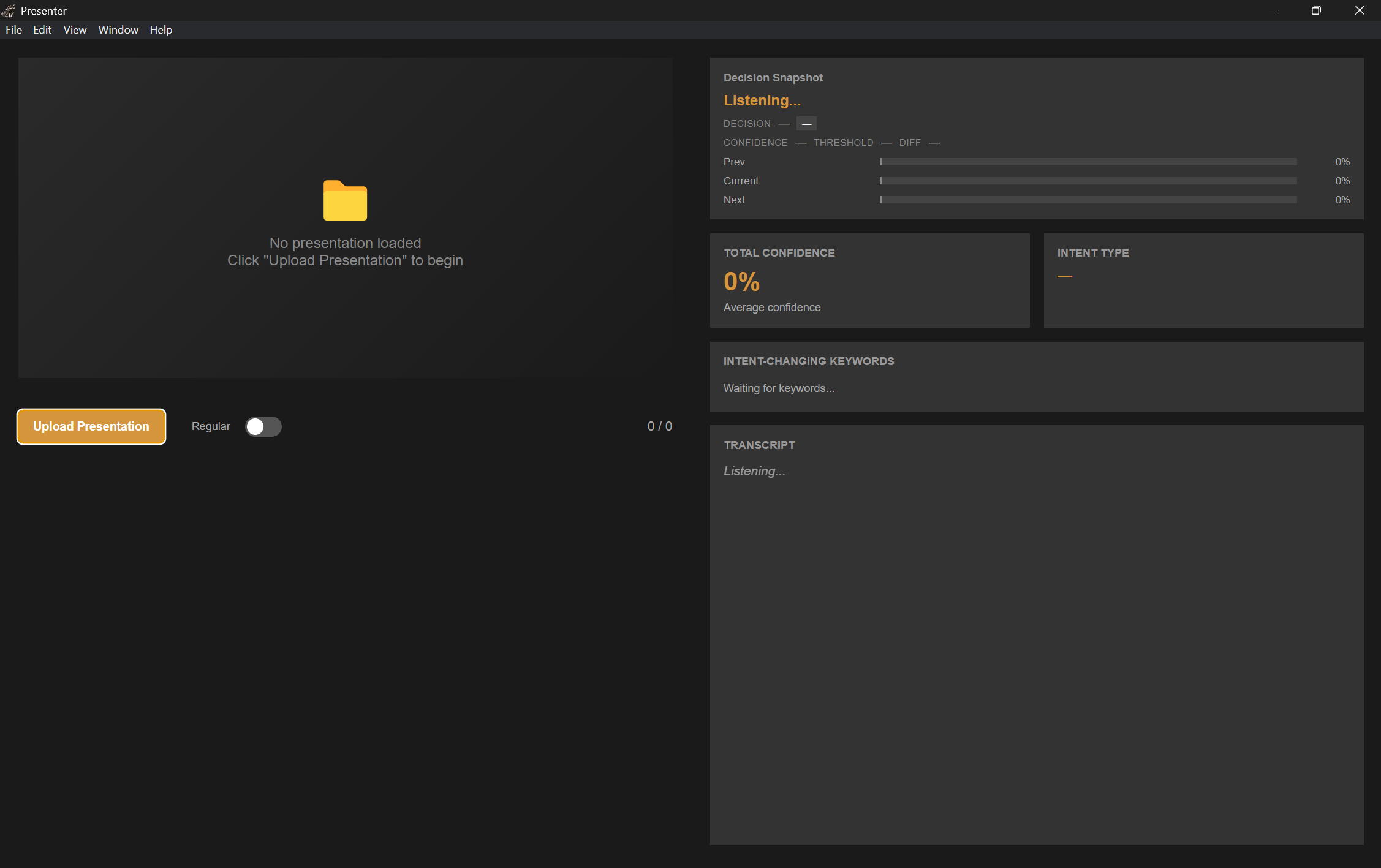Click the Upload Presentation button

(91, 426)
